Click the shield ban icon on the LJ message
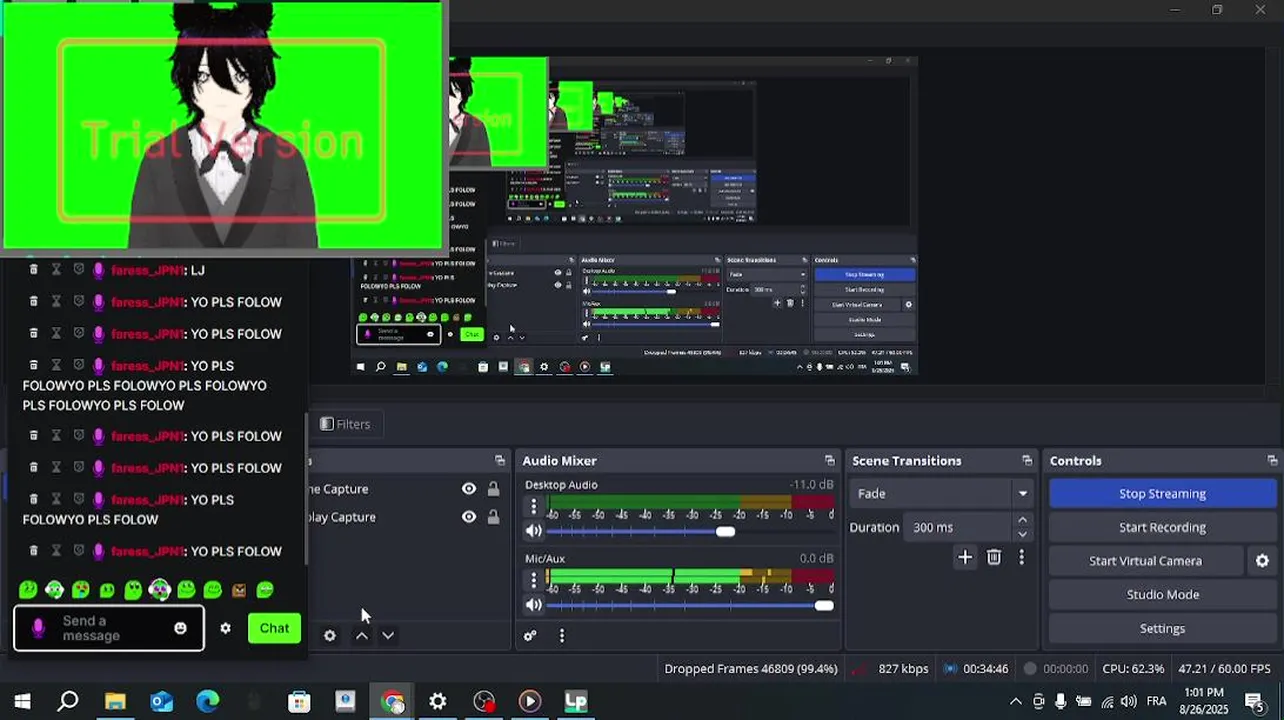Screen dimensions: 1284x720 click(78, 270)
